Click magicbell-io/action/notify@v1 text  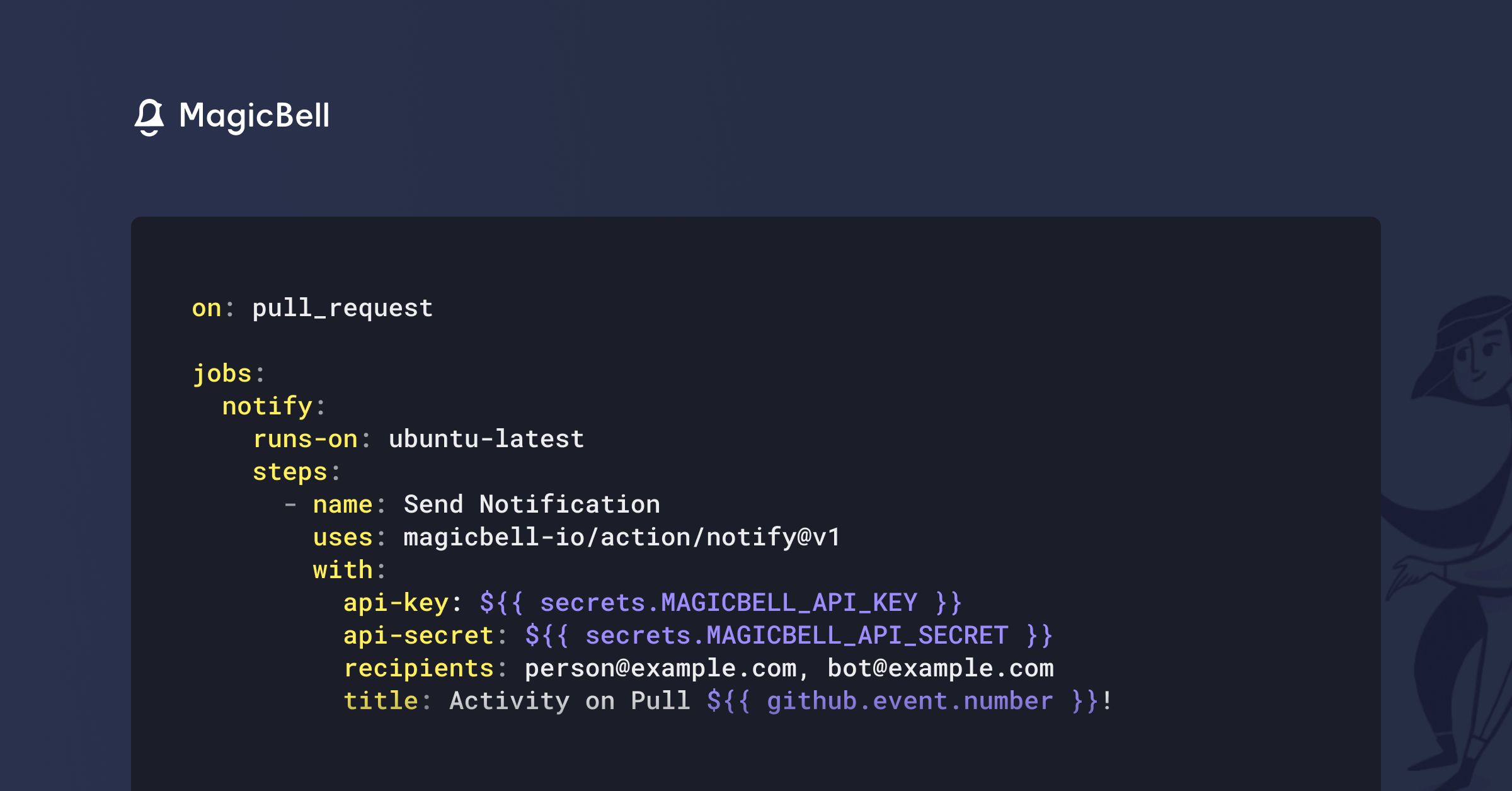pyautogui.click(x=622, y=538)
